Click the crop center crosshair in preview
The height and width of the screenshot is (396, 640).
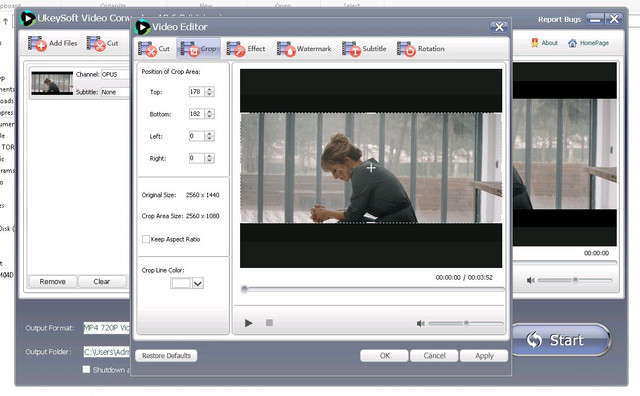[x=371, y=168]
